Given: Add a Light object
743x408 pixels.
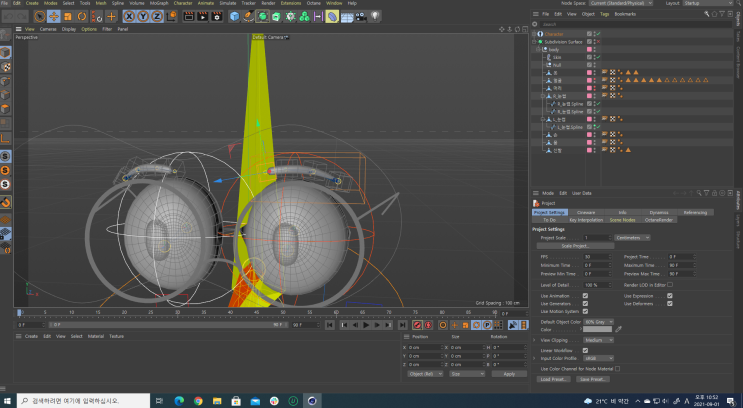Looking at the screenshot, I should click(375, 17).
